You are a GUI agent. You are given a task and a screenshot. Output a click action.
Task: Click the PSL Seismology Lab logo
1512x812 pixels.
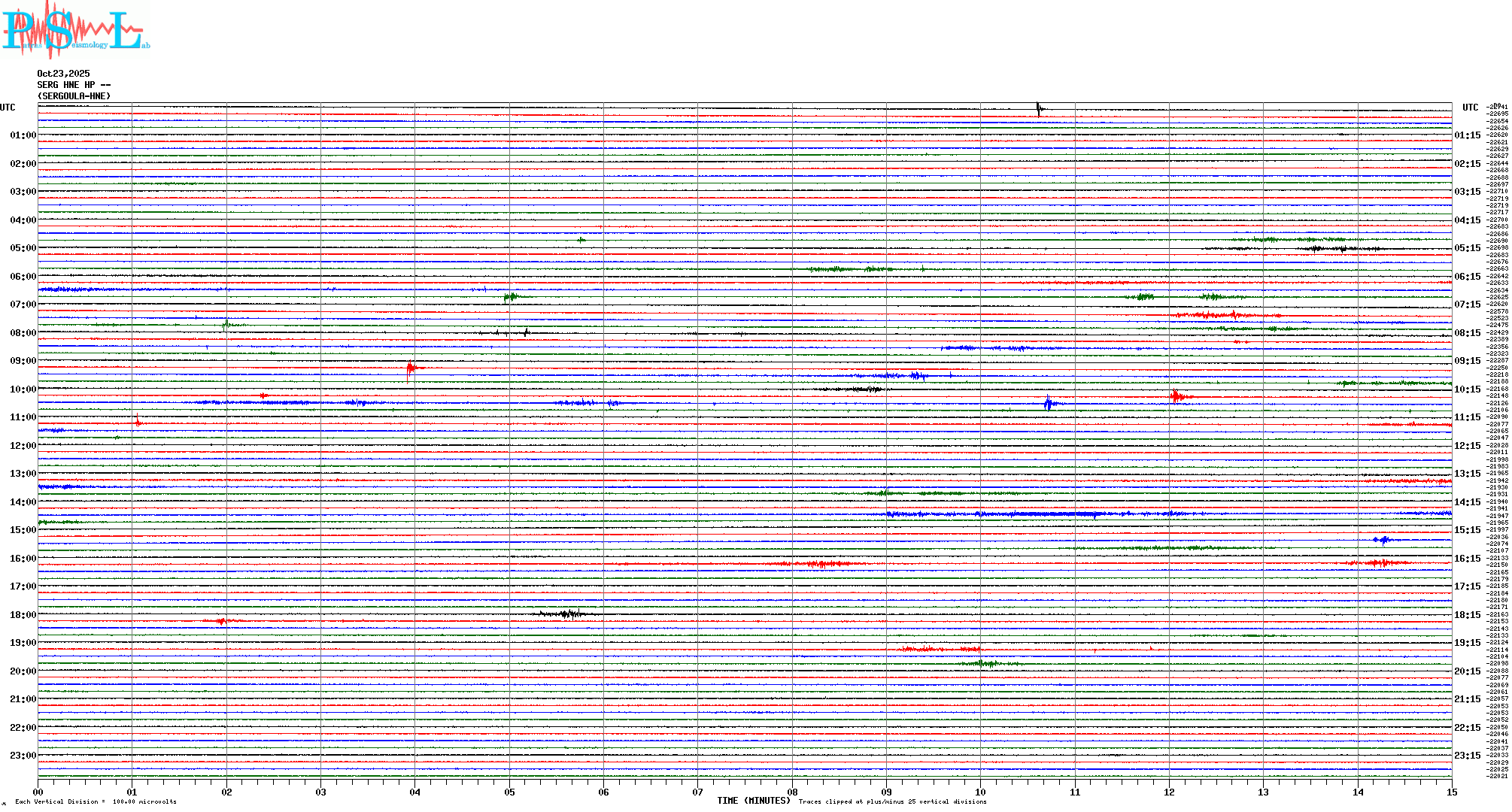pos(75,30)
